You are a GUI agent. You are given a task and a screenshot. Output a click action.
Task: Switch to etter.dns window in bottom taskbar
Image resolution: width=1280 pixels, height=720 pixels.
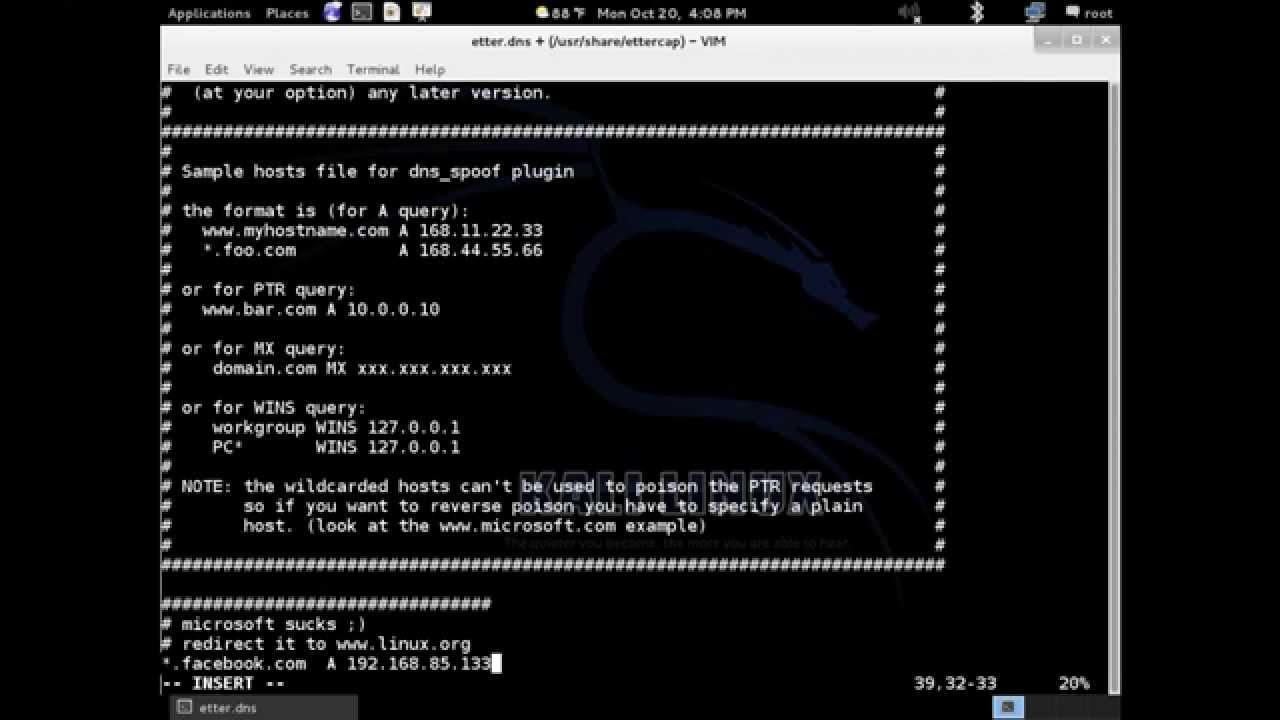tap(265, 707)
